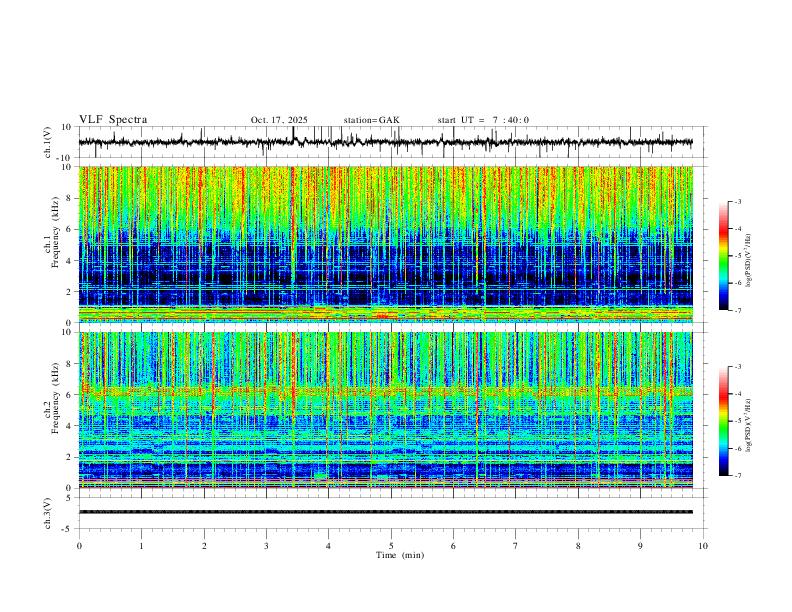
Task: Click time axis tick label '0'
Action: [79, 546]
